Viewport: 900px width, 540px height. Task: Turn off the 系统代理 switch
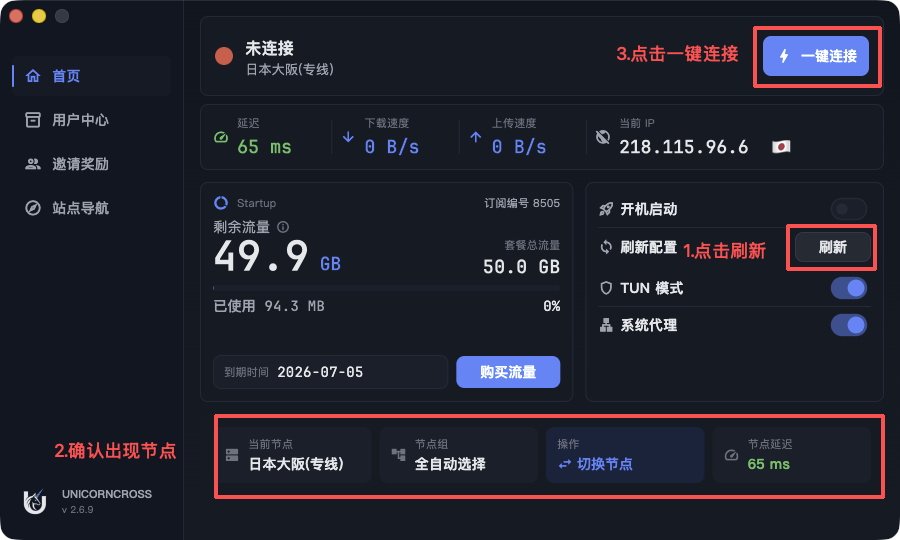848,325
